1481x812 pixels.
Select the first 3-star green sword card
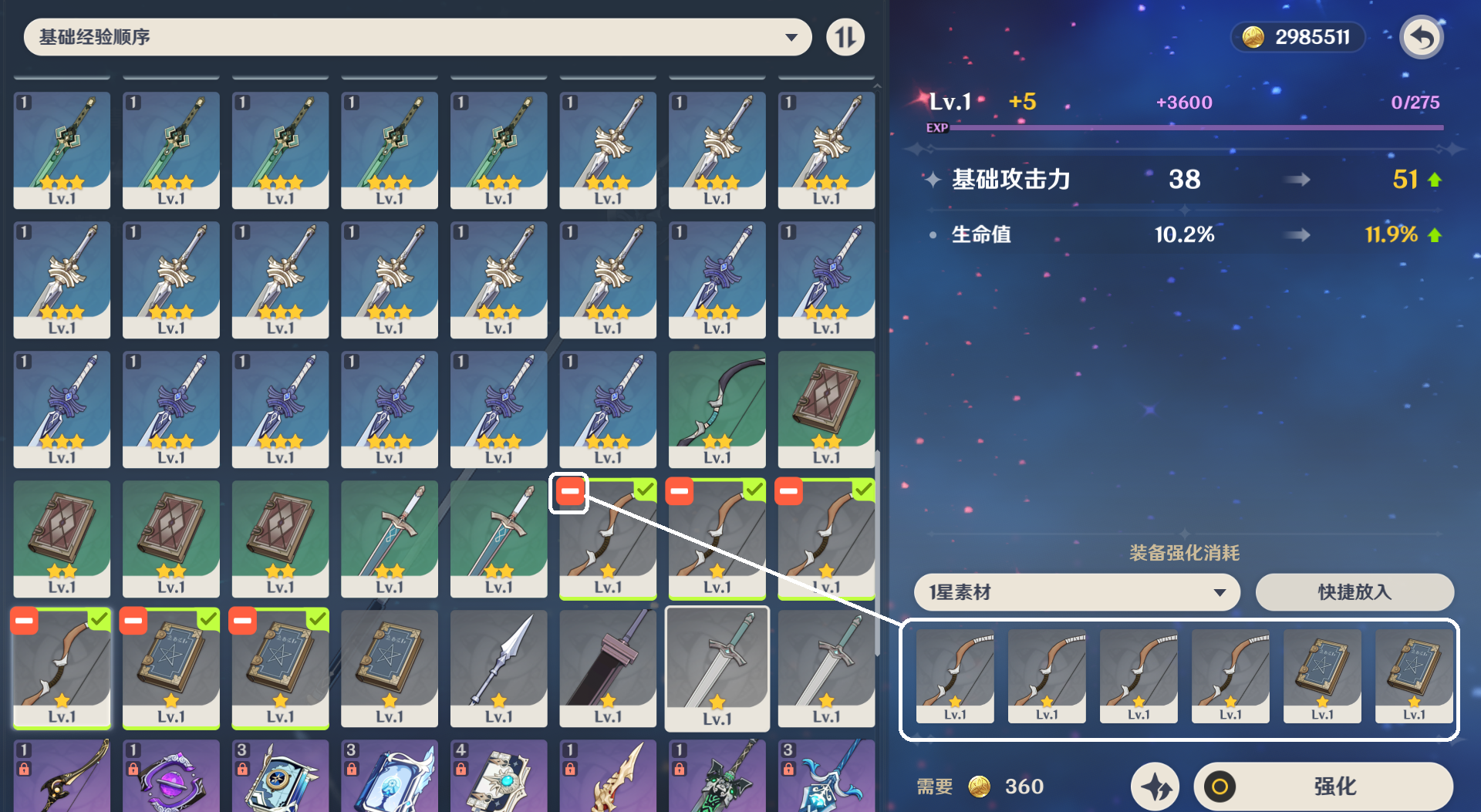pos(62,150)
